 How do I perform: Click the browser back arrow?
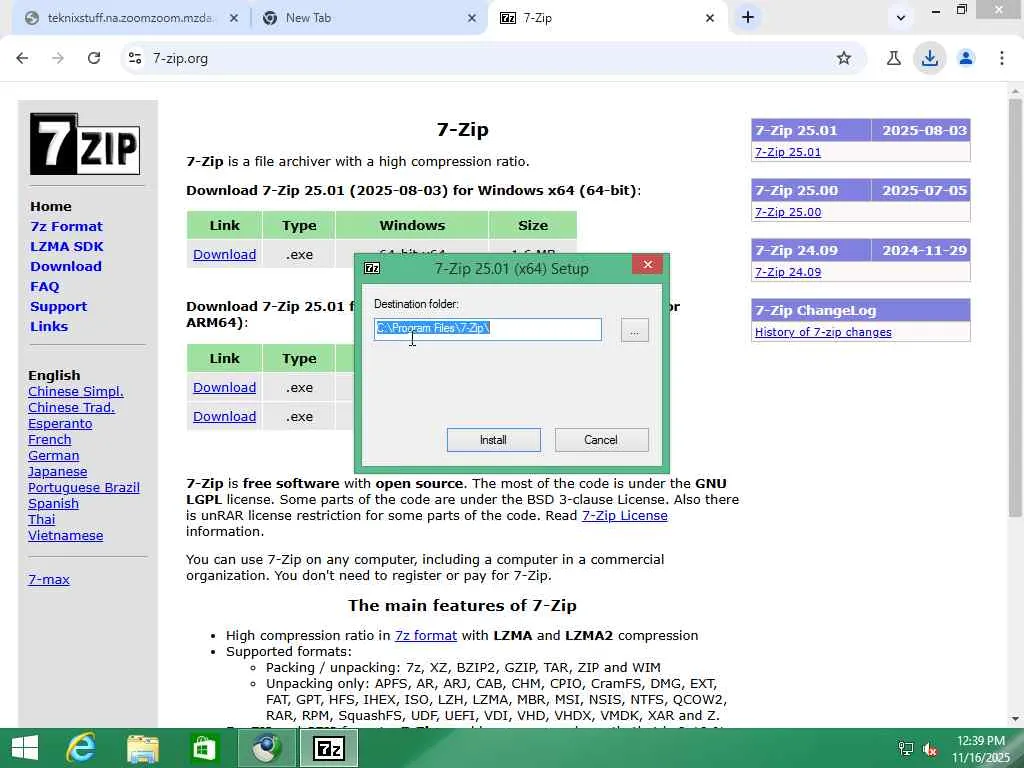[22, 58]
